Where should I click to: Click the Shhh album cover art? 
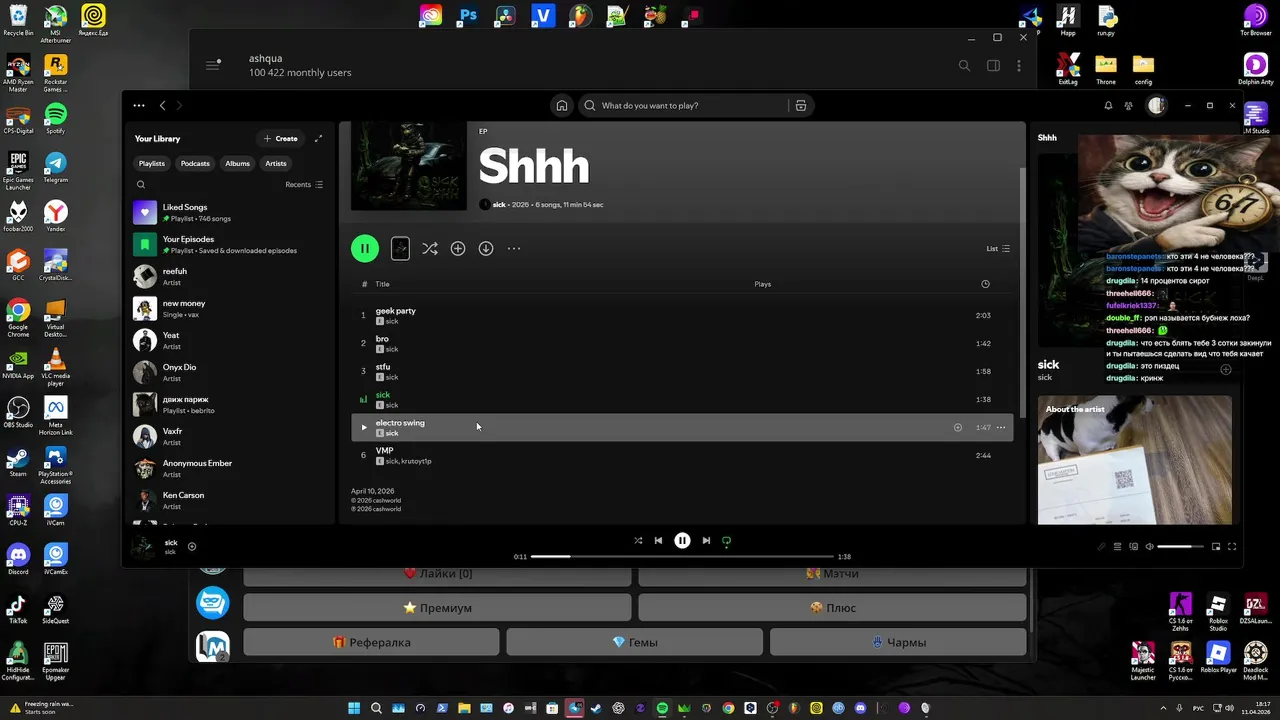click(x=409, y=166)
